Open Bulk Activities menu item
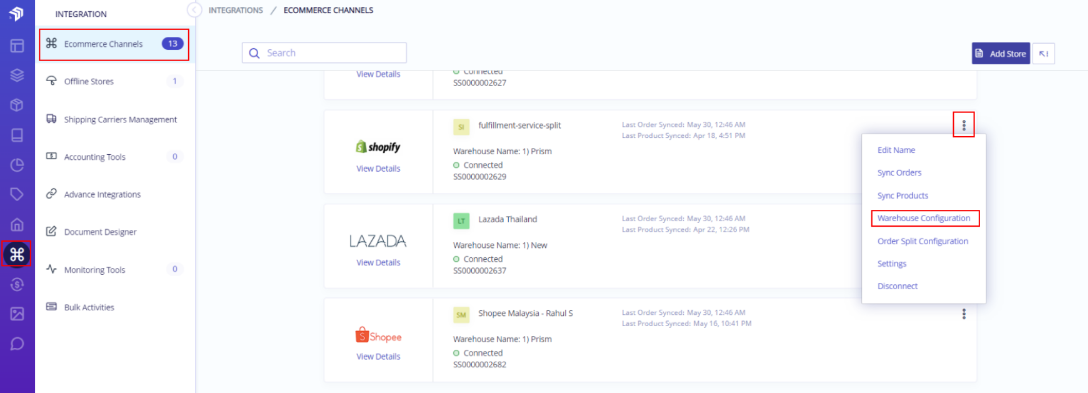 point(114,307)
